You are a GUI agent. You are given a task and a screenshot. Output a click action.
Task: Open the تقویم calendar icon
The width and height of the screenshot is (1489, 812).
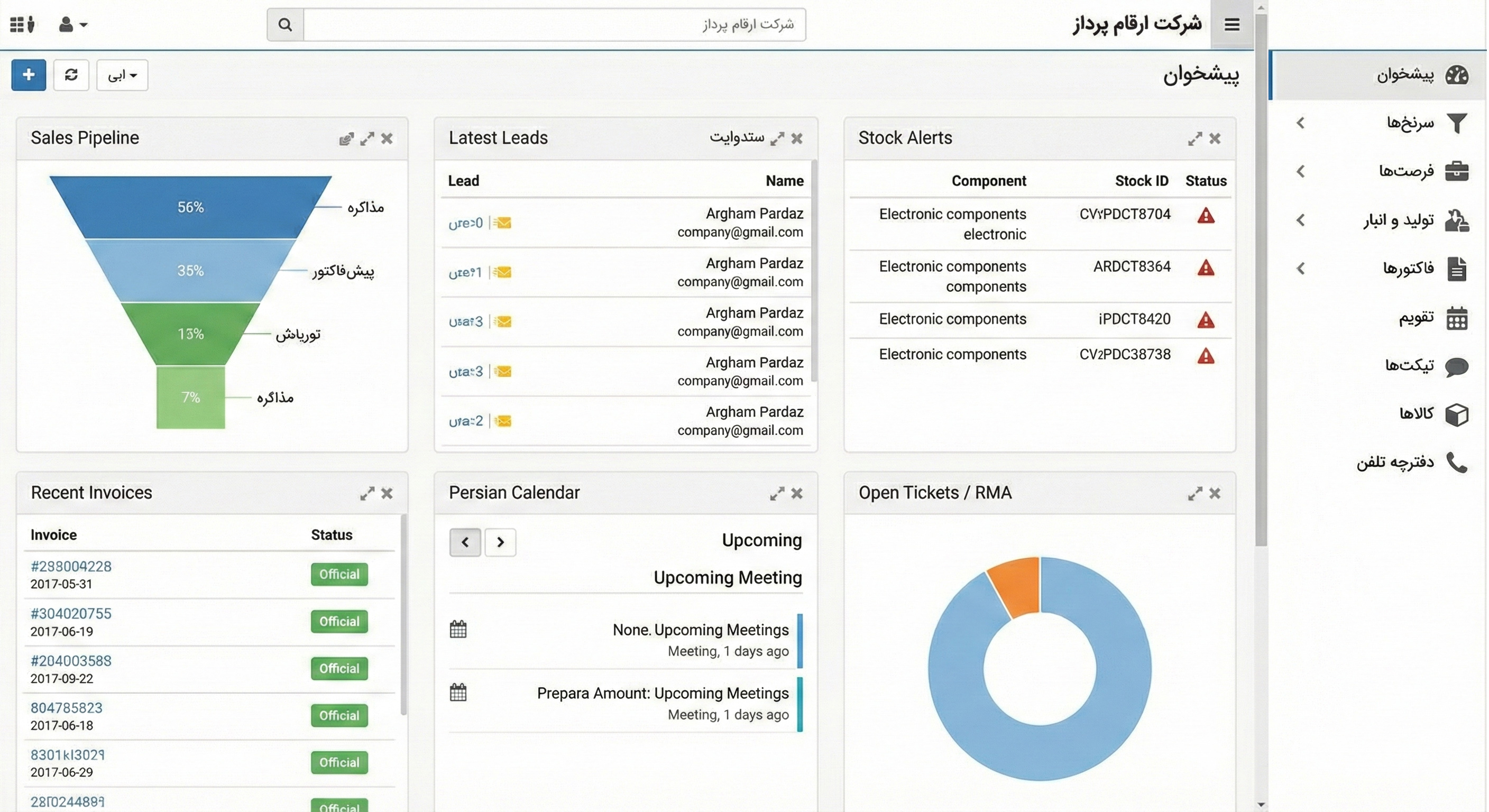coord(1458,317)
